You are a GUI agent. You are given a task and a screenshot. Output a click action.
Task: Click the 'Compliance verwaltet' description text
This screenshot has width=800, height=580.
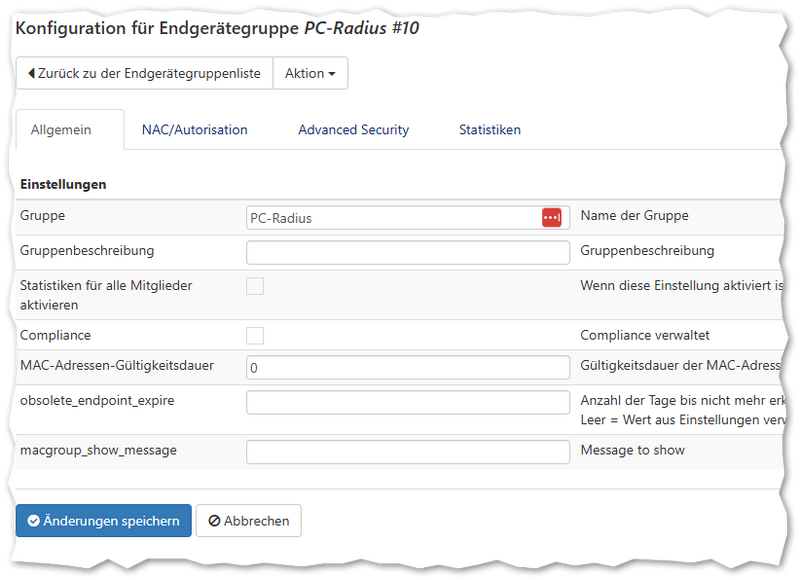pos(645,335)
